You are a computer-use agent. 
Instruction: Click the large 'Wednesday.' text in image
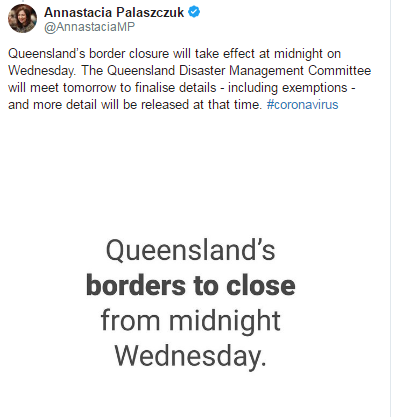pyautogui.click(x=190, y=356)
